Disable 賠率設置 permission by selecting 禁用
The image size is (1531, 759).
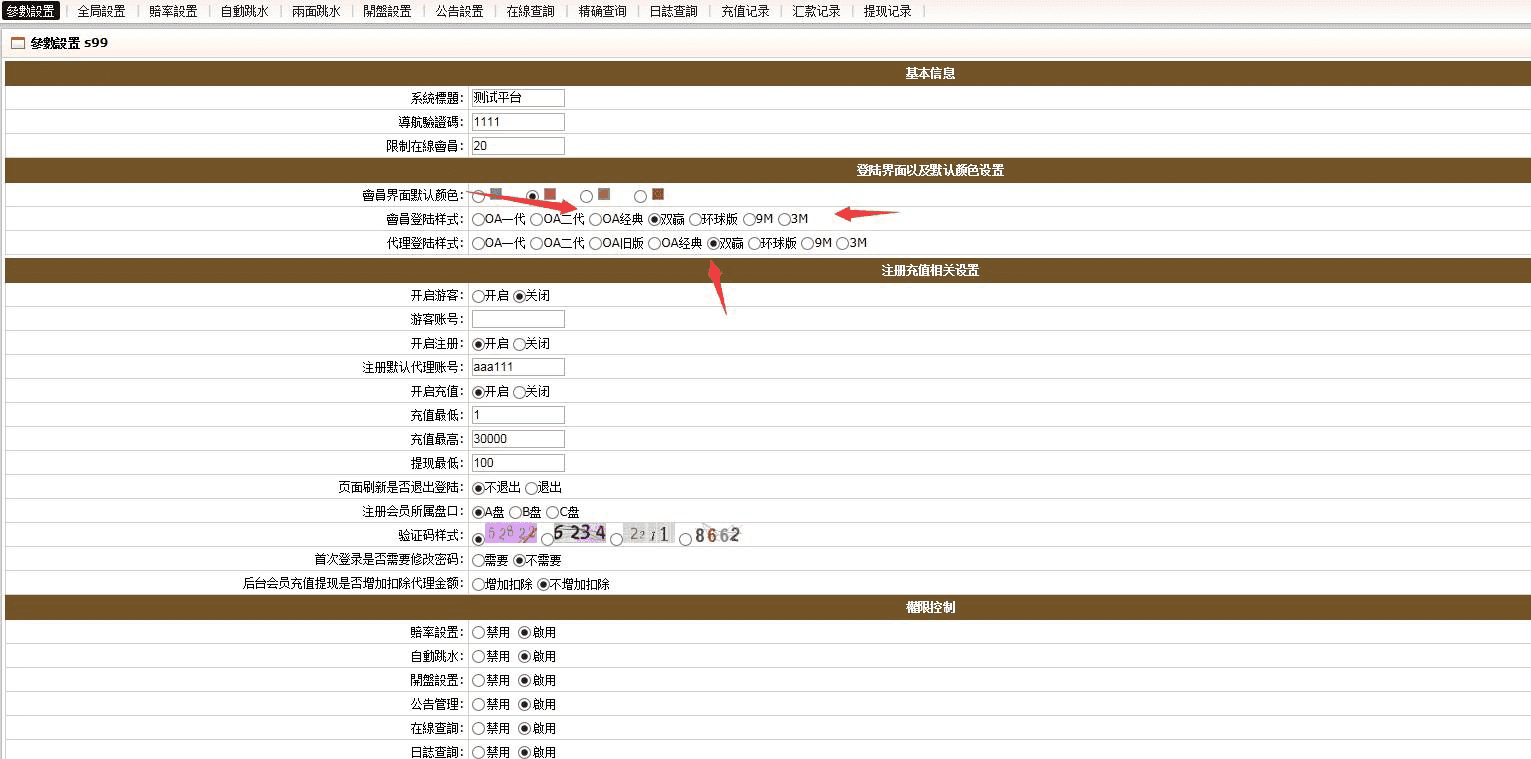(x=479, y=633)
